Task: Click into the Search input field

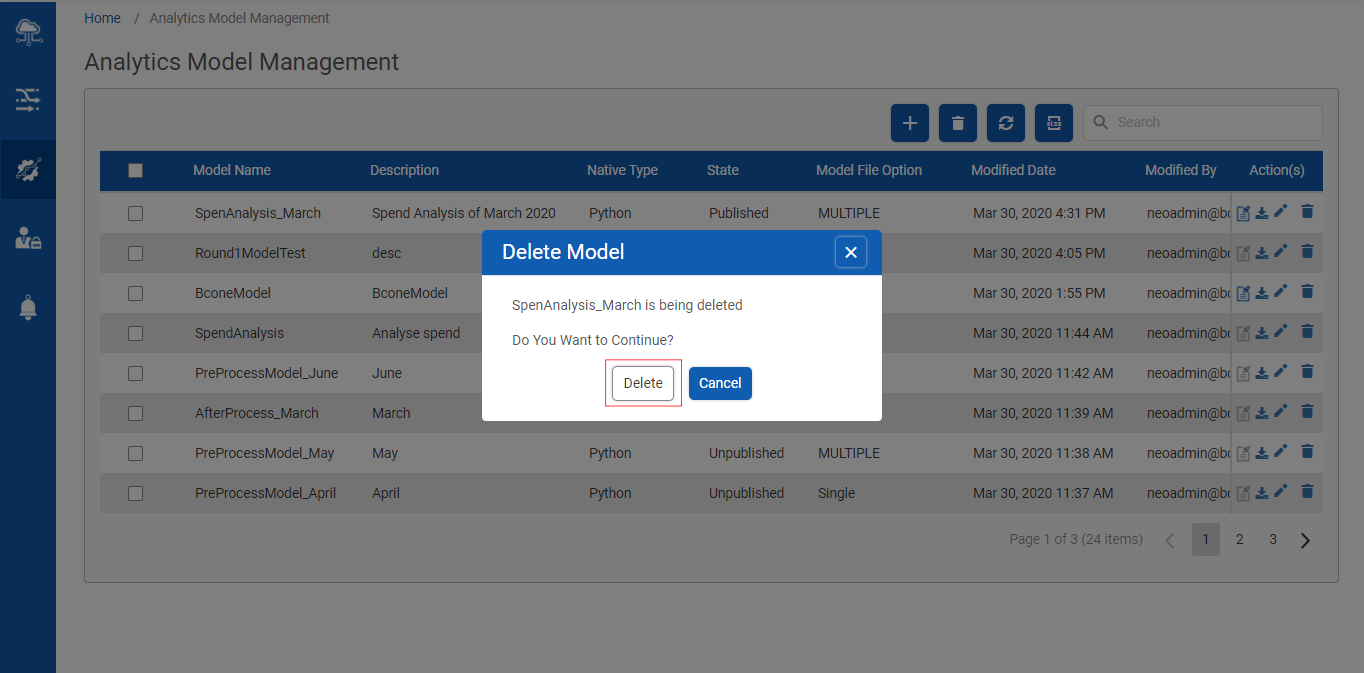Action: [x=1203, y=123]
